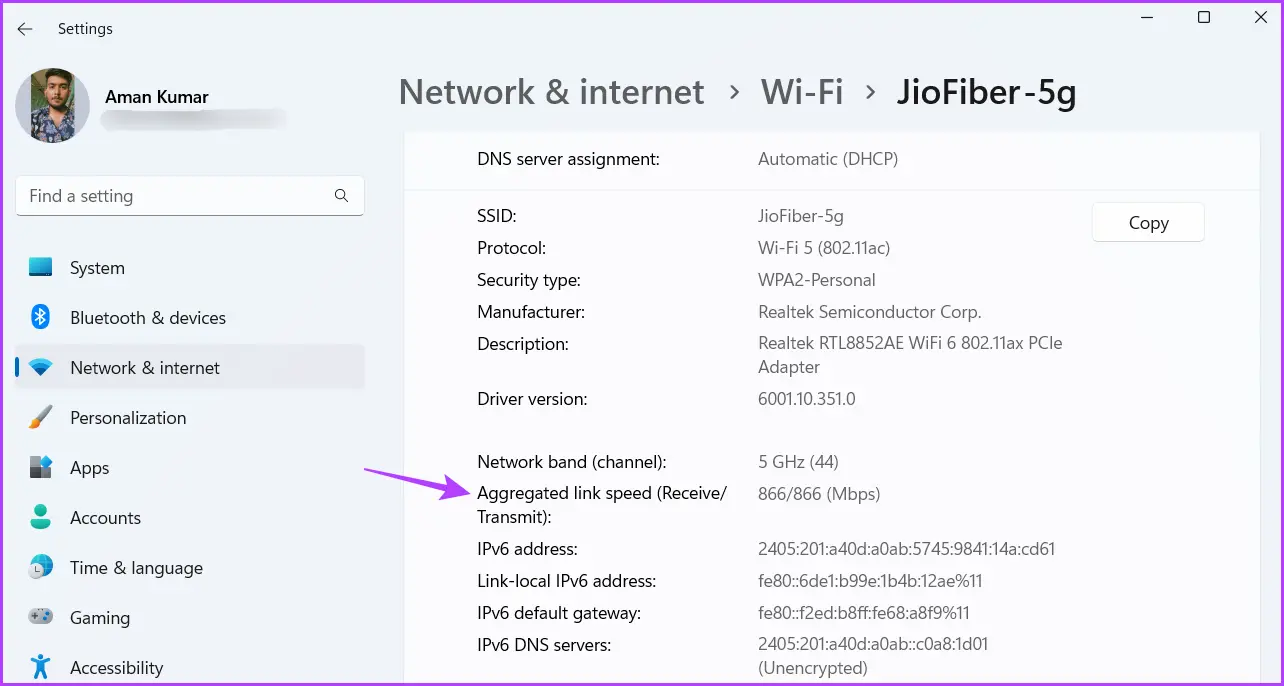Click the Network Wi-Fi icon in sidebar
This screenshot has width=1284, height=686.
40,368
